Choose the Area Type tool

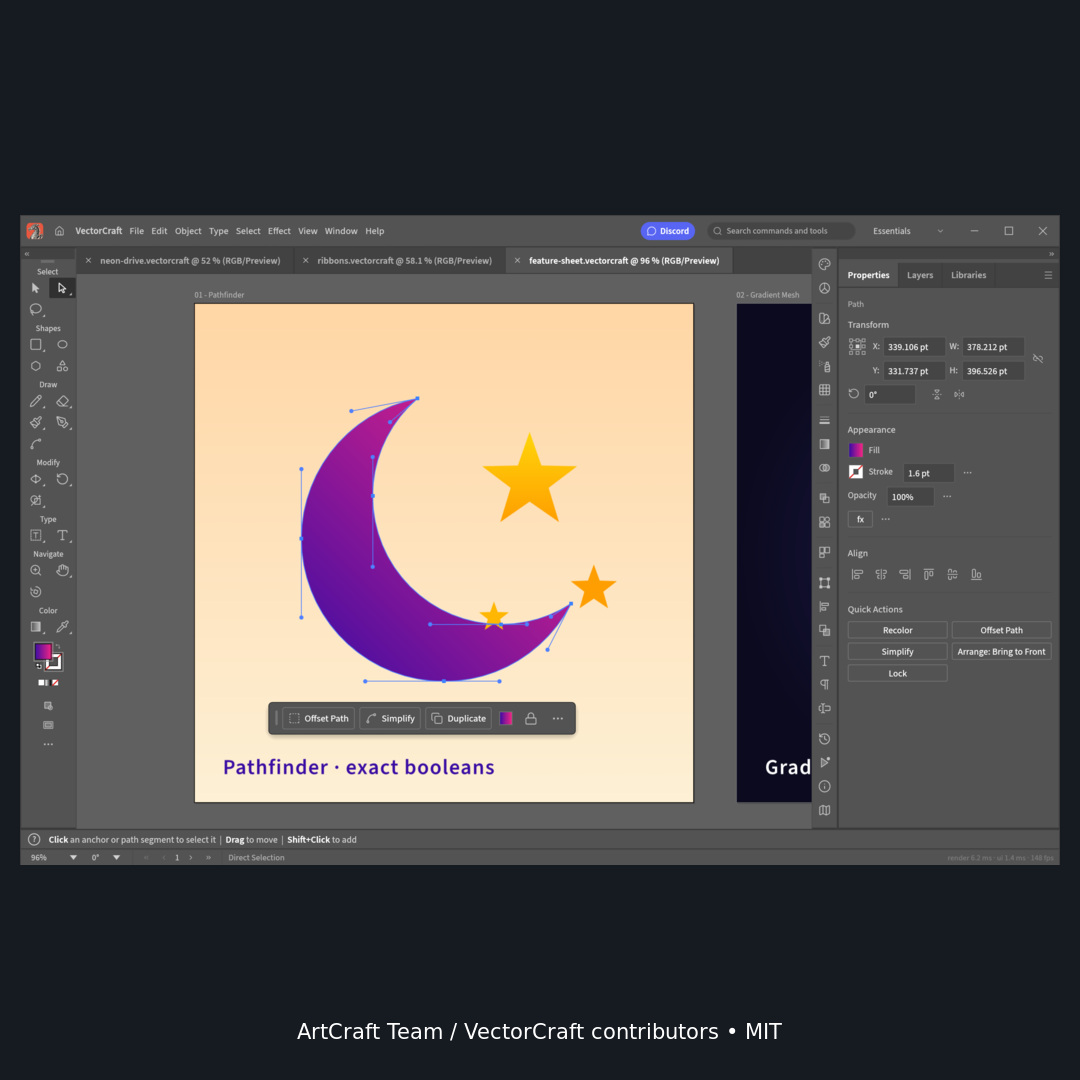36,535
